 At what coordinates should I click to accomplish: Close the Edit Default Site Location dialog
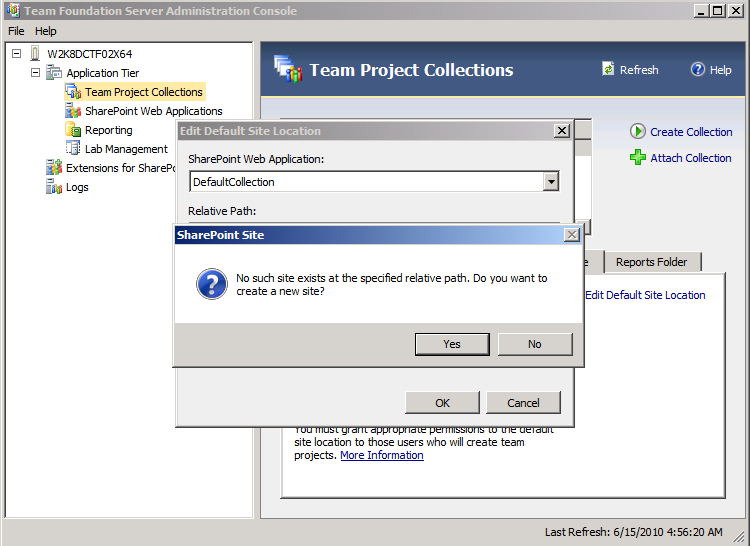click(562, 131)
